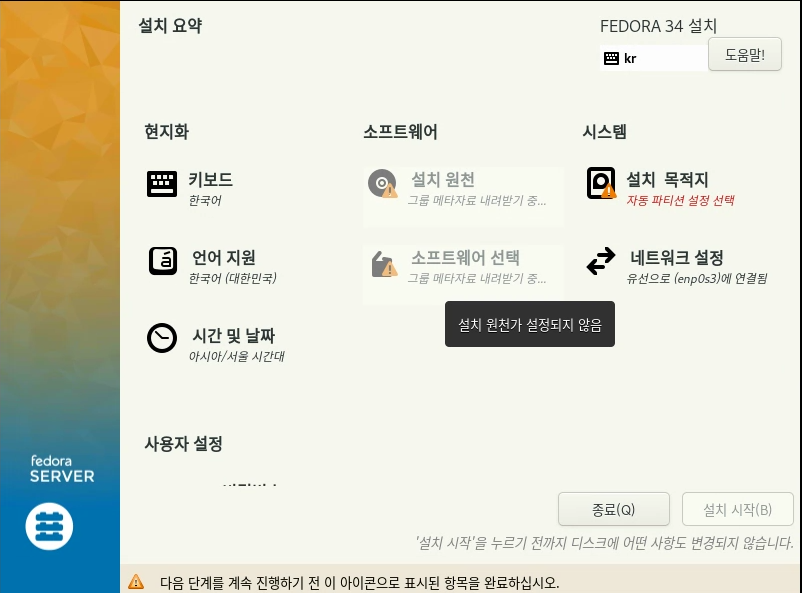Click the 종료(Q) quit button

pyautogui.click(x=614, y=509)
